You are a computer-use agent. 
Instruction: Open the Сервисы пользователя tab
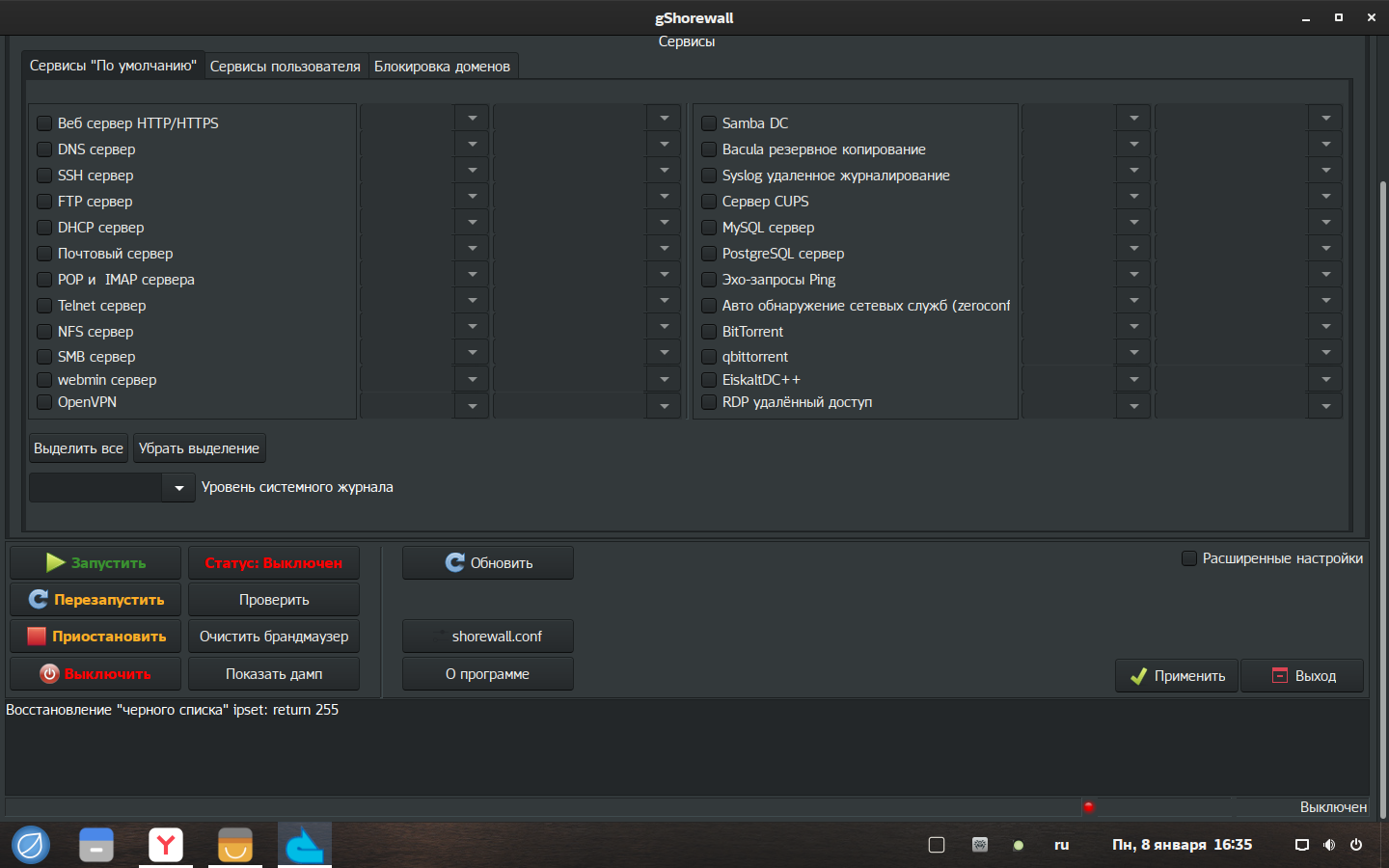point(286,67)
